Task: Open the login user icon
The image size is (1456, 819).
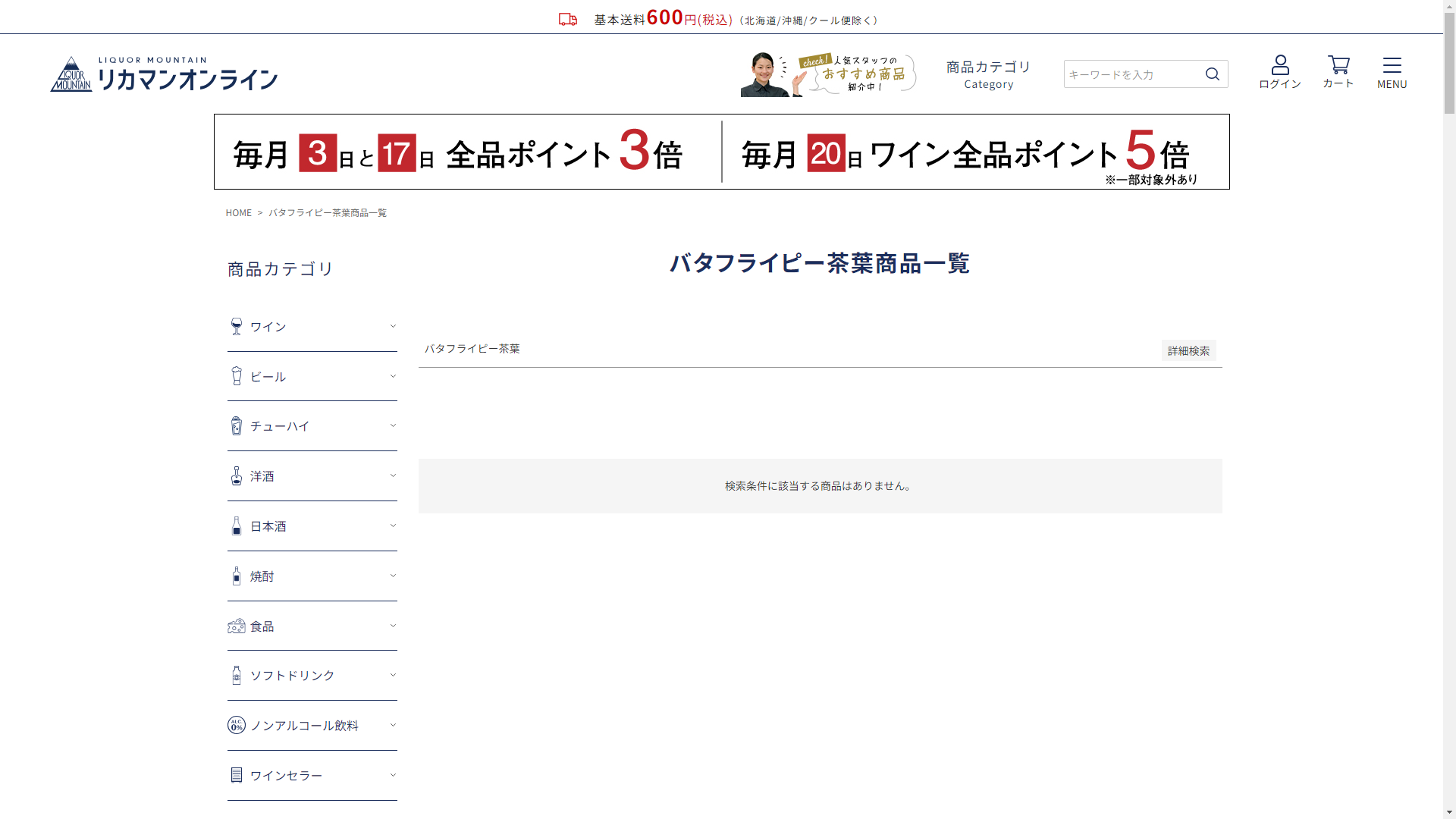Action: (x=1280, y=65)
